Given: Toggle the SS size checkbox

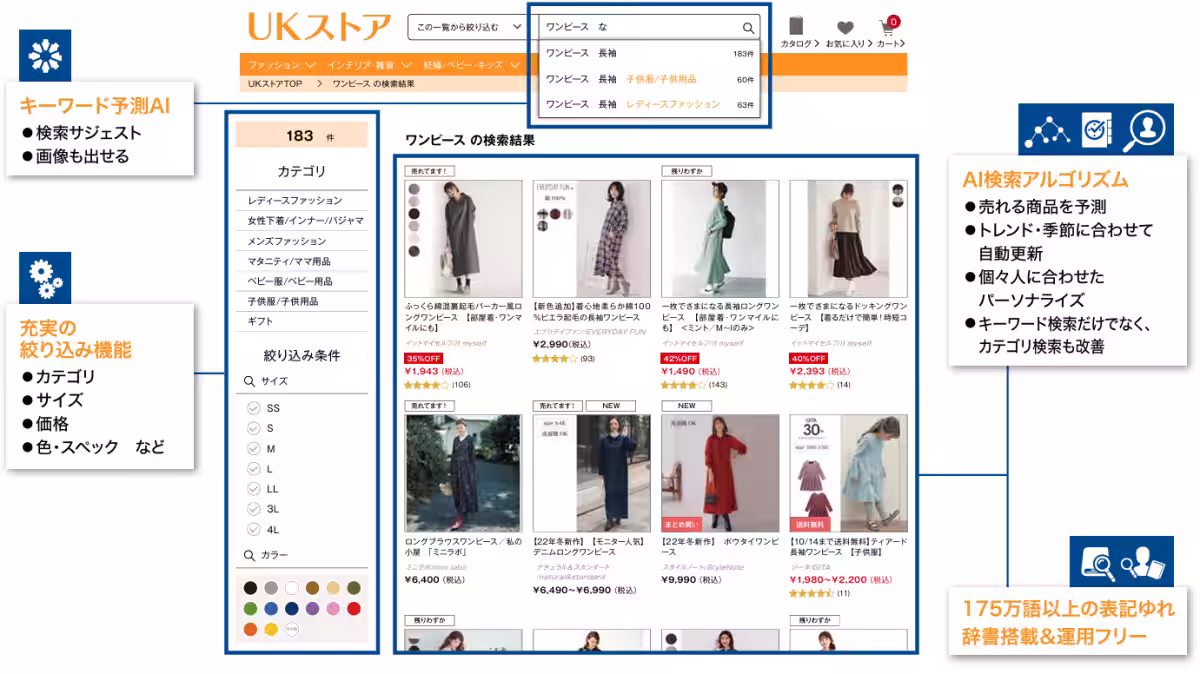Looking at the screenshot, I should coord(253,408).
